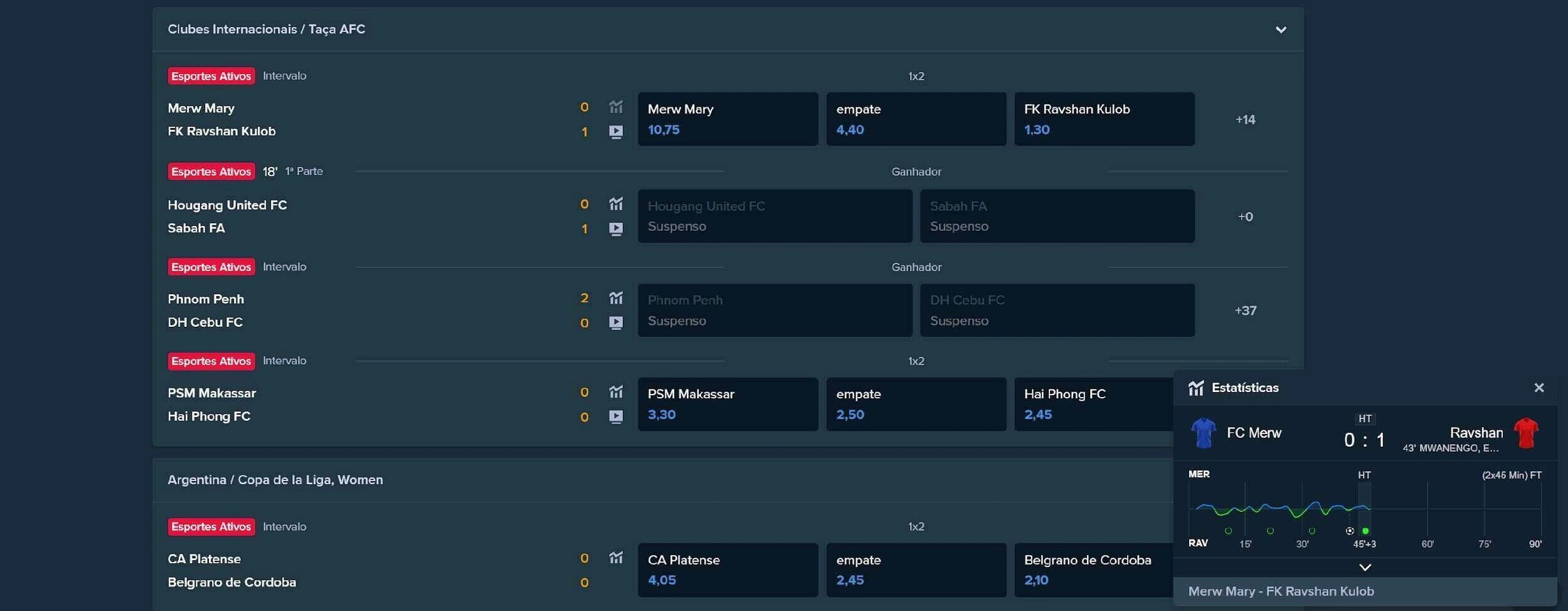Show +14 more markets for Merw Mary
1568x611 pixels.
1246,119
